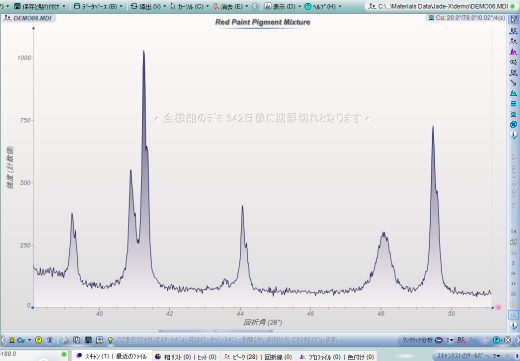Switch to the 最近のファイル tab
Viewport: 520px width, 361px height.
131,356
